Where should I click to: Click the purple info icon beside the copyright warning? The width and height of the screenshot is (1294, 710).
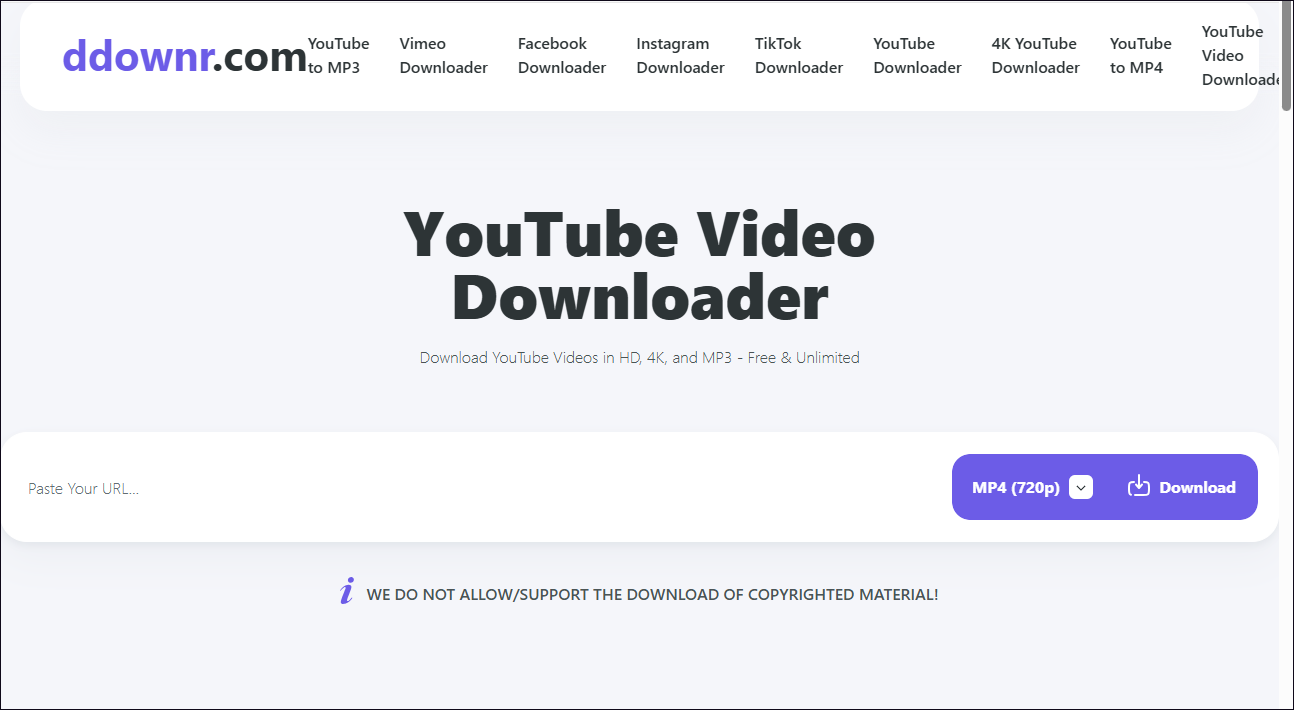pyautogui.click(x=346, y=592)
